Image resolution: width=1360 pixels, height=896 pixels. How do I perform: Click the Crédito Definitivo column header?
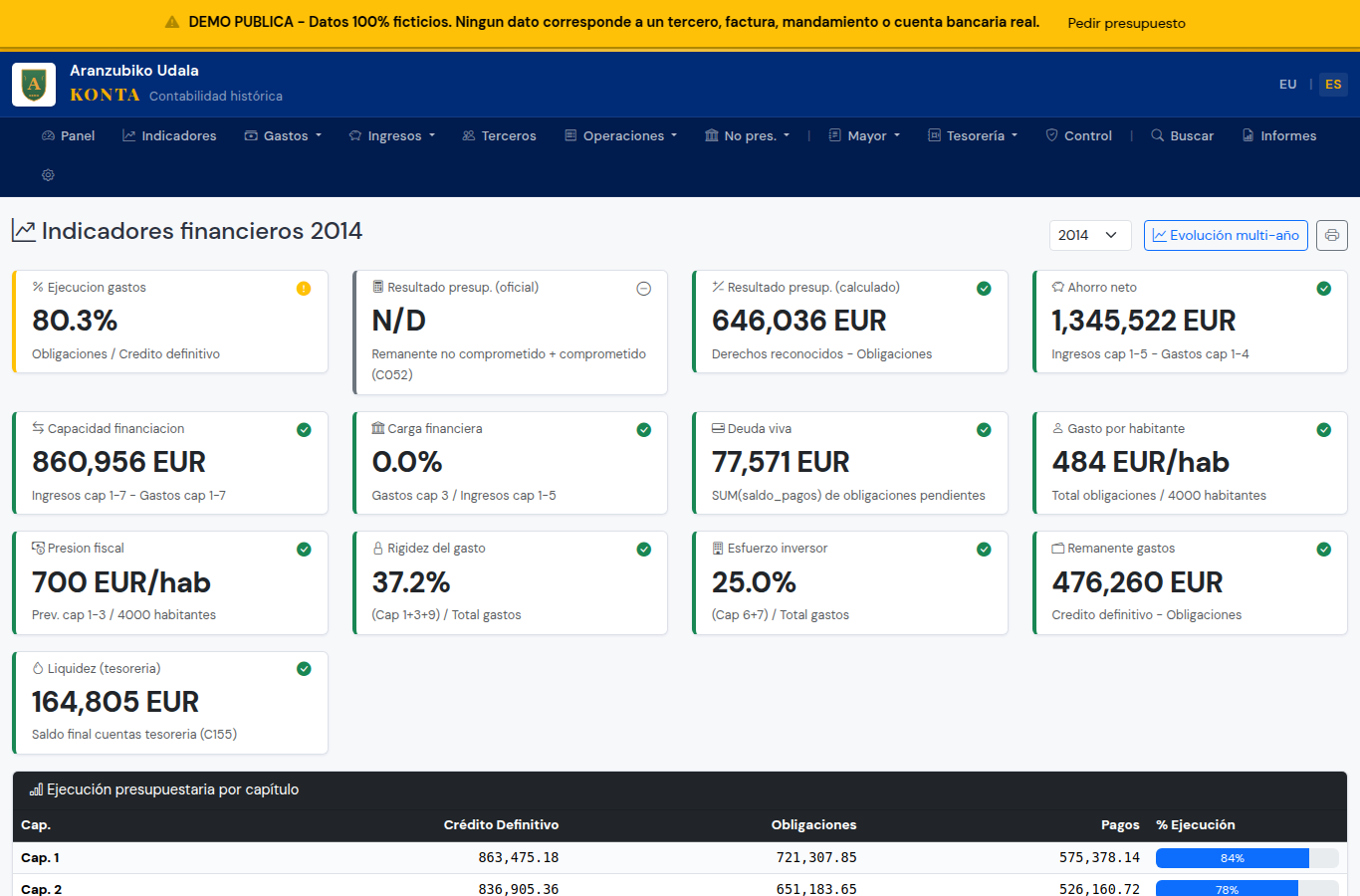tap(501, 825)
